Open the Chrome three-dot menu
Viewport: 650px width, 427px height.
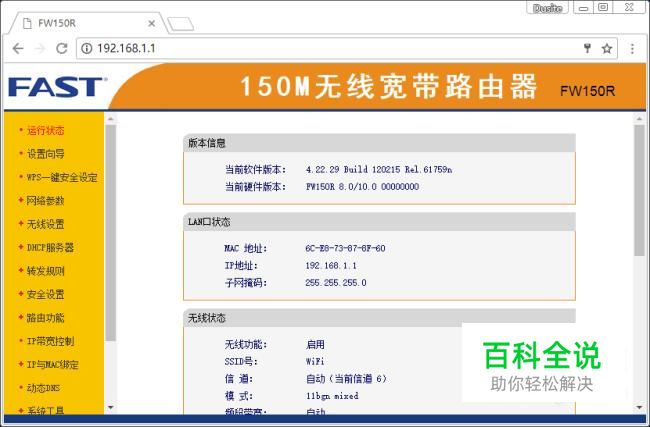[x=632, y=49]
